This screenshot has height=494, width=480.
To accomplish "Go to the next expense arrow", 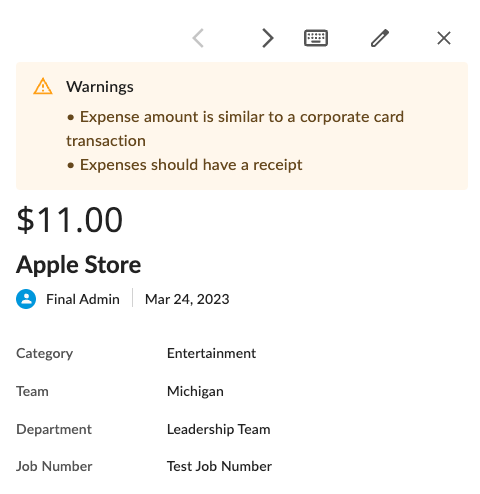I will pyautogui.click(x=268, y=38).
